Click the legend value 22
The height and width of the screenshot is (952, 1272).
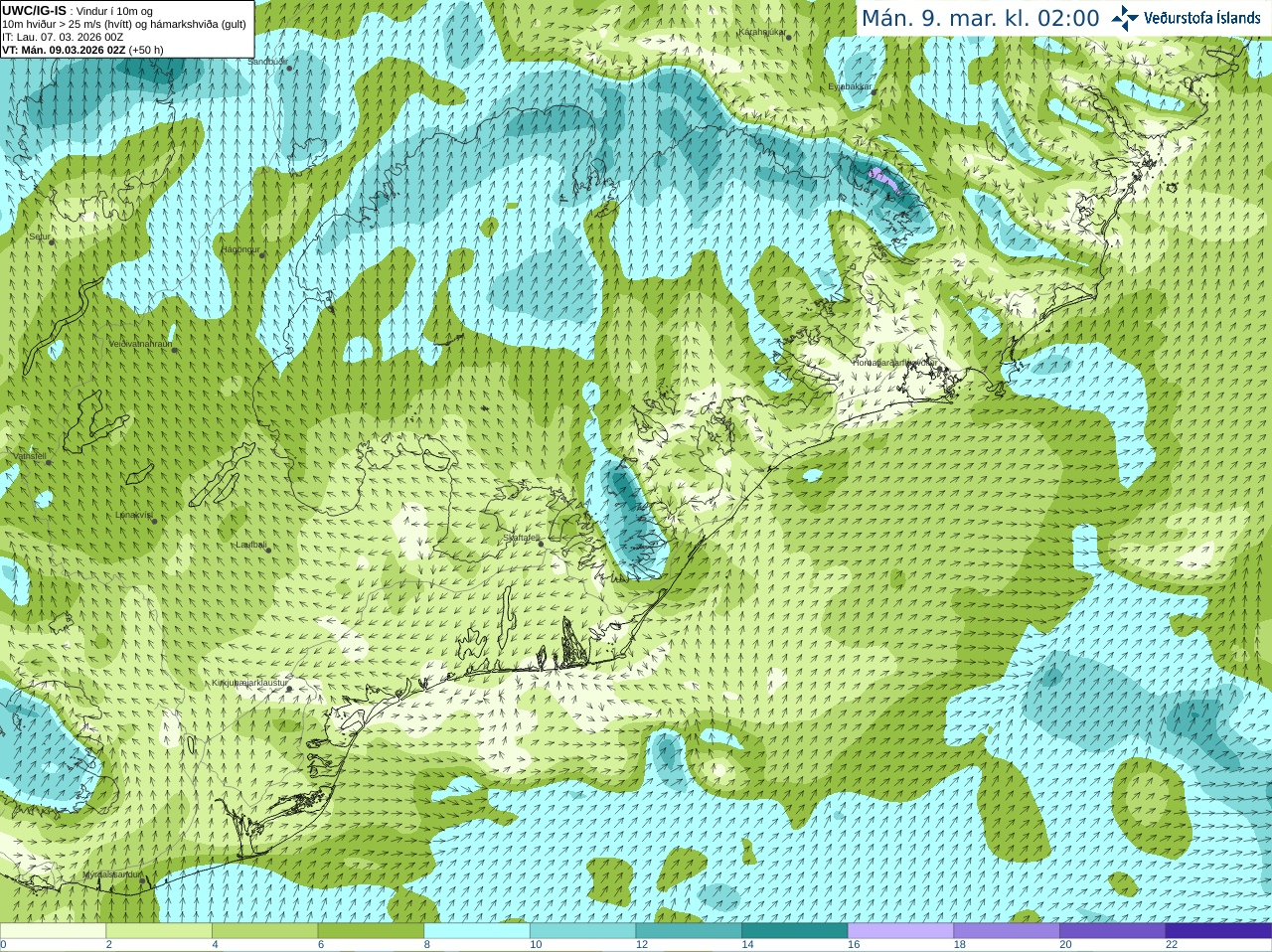[x=1172, y=945]
